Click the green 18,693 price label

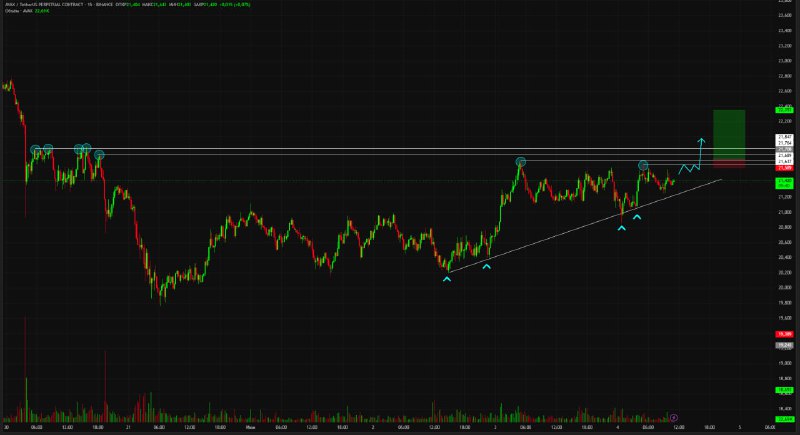784,390
